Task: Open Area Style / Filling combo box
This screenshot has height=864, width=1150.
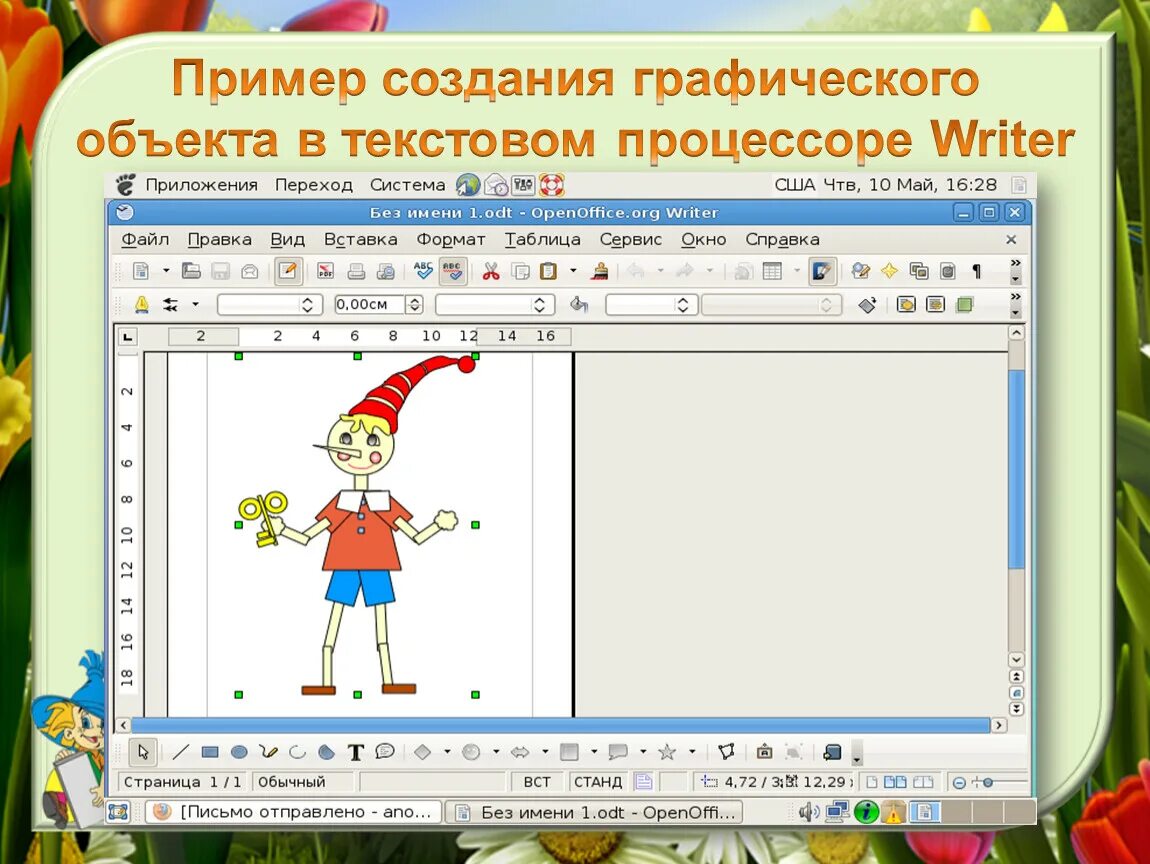Action: point(651,304)
